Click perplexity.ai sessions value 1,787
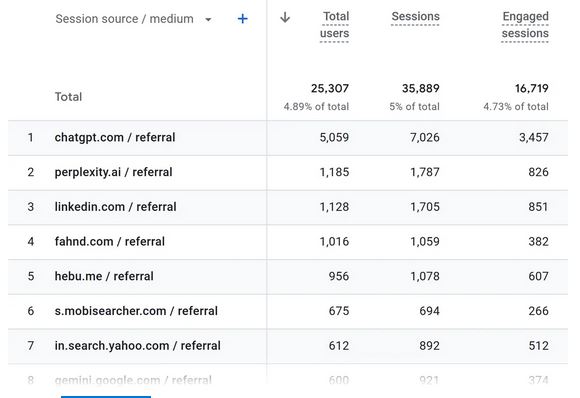Image resolution: width=580 pixels, height=398 pixels. [x=425, y=172]
